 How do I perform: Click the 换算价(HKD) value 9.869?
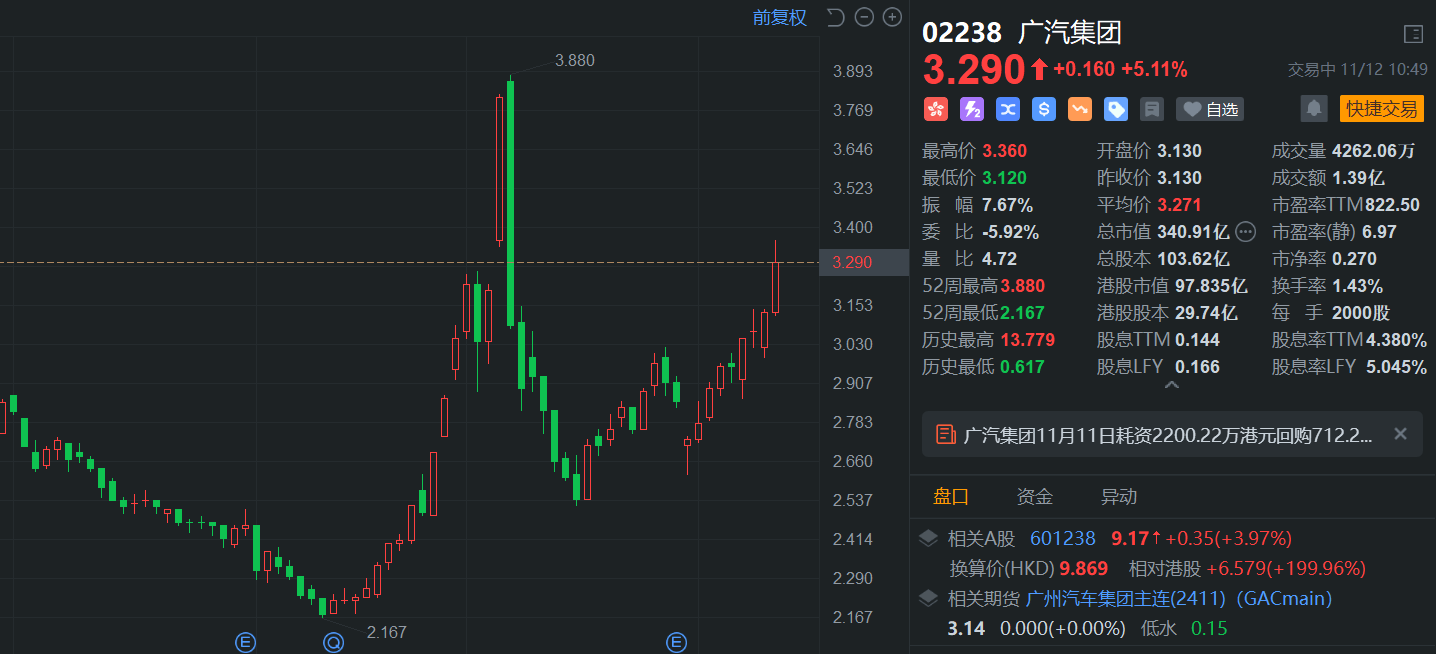[x=1085, y=569]
